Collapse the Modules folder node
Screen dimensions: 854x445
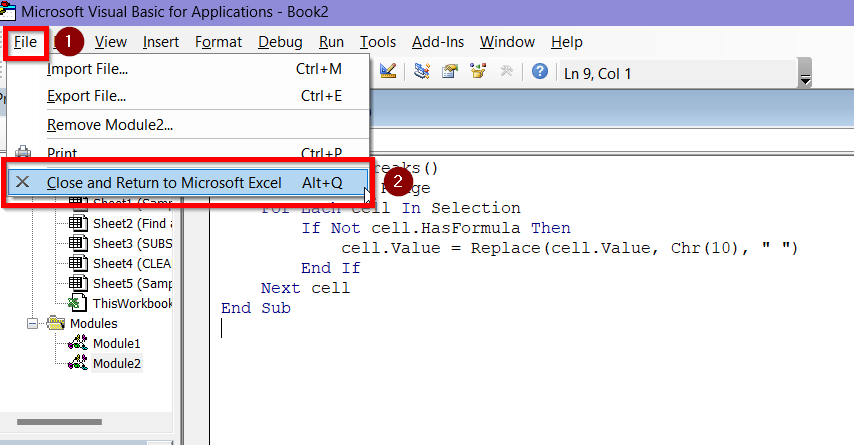click(33, 324)
